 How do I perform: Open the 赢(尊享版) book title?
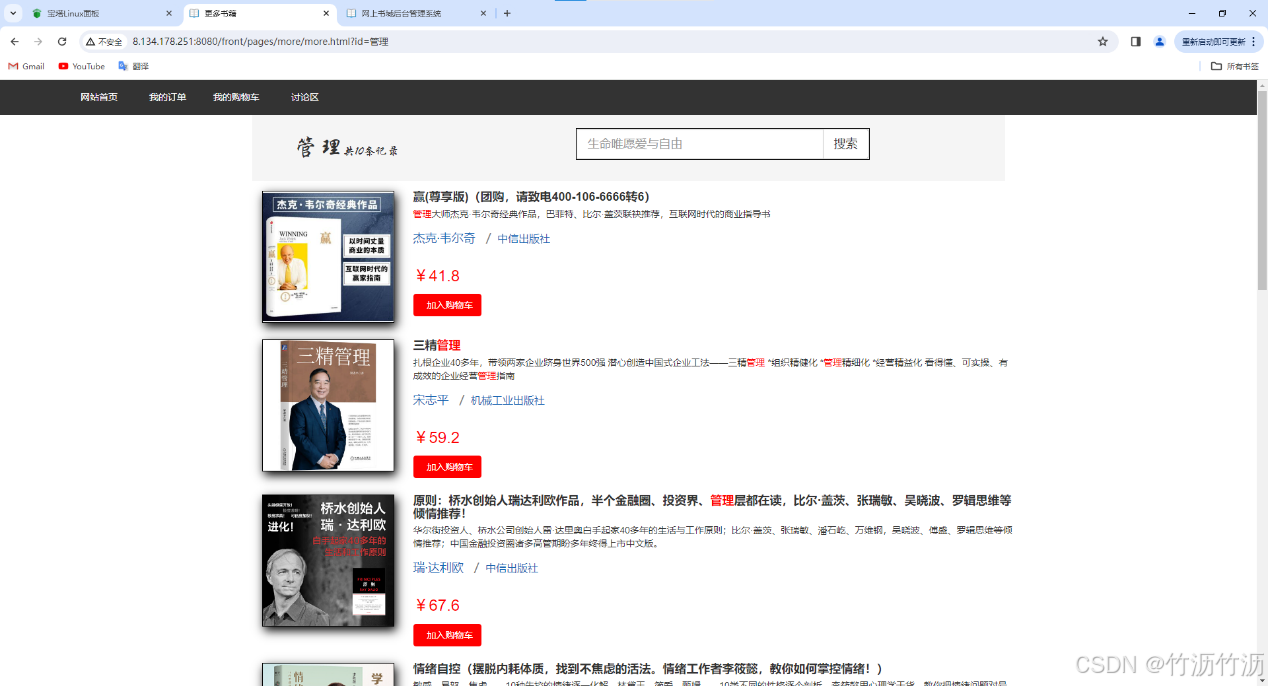pyautogui.click(x=531, y=197)
